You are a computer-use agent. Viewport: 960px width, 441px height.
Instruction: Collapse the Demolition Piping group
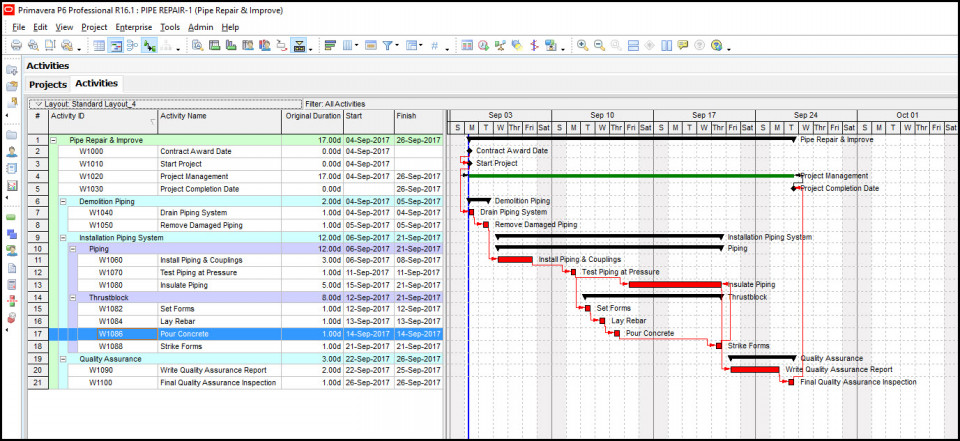(x=63, y=201)
